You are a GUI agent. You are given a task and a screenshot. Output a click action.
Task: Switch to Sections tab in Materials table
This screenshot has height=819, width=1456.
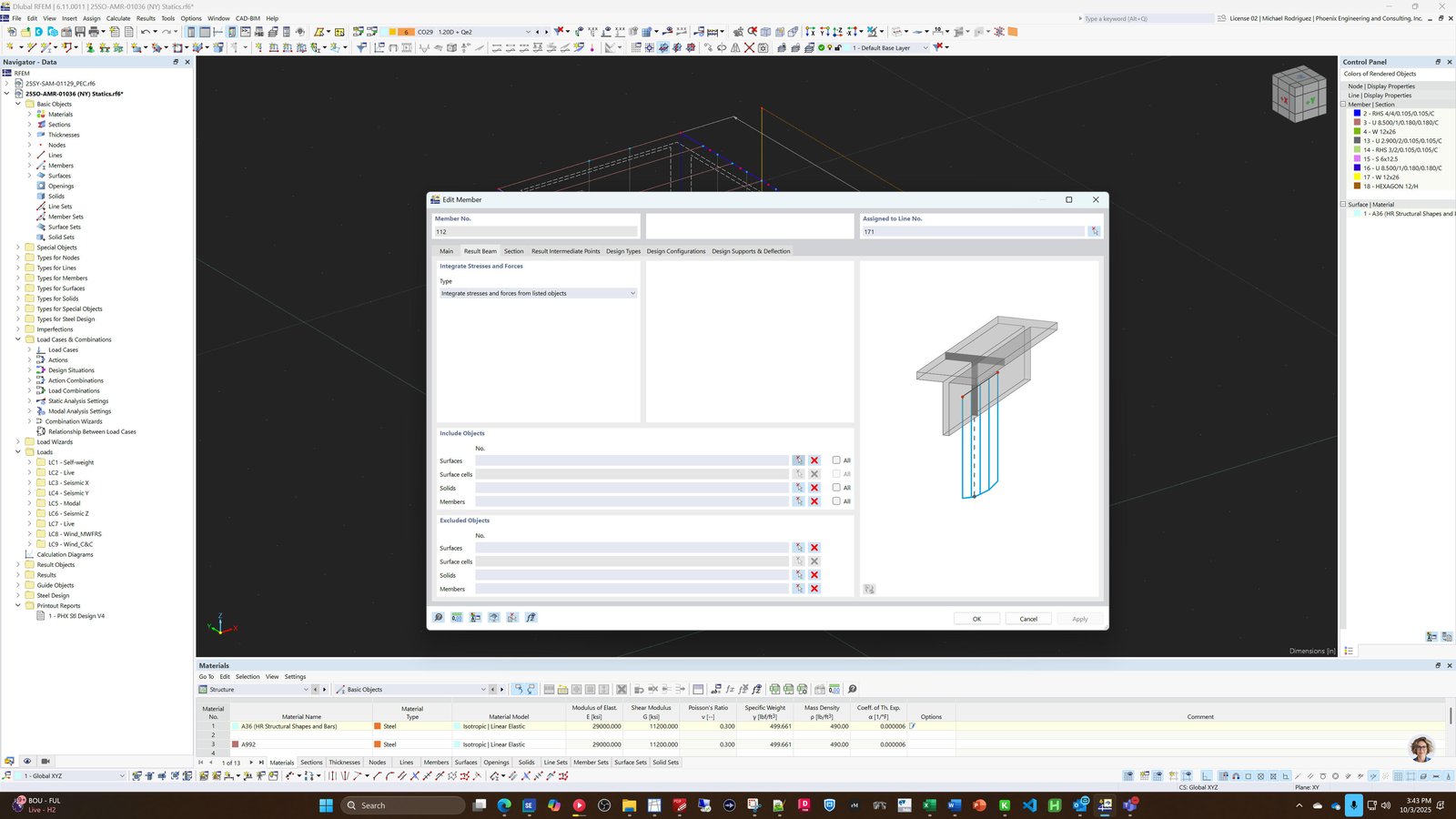(x=311, y=763)
